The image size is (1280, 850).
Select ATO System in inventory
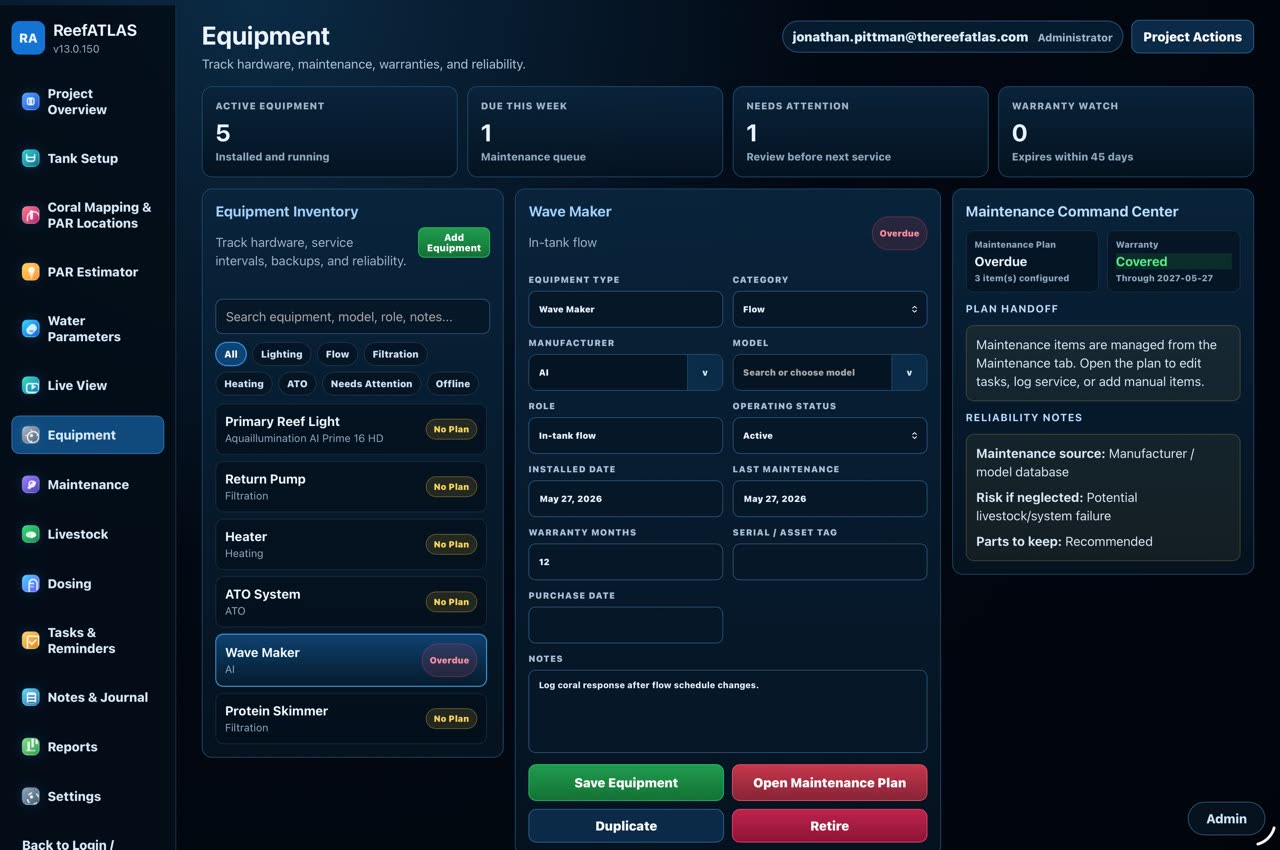[x=351, y=602]
